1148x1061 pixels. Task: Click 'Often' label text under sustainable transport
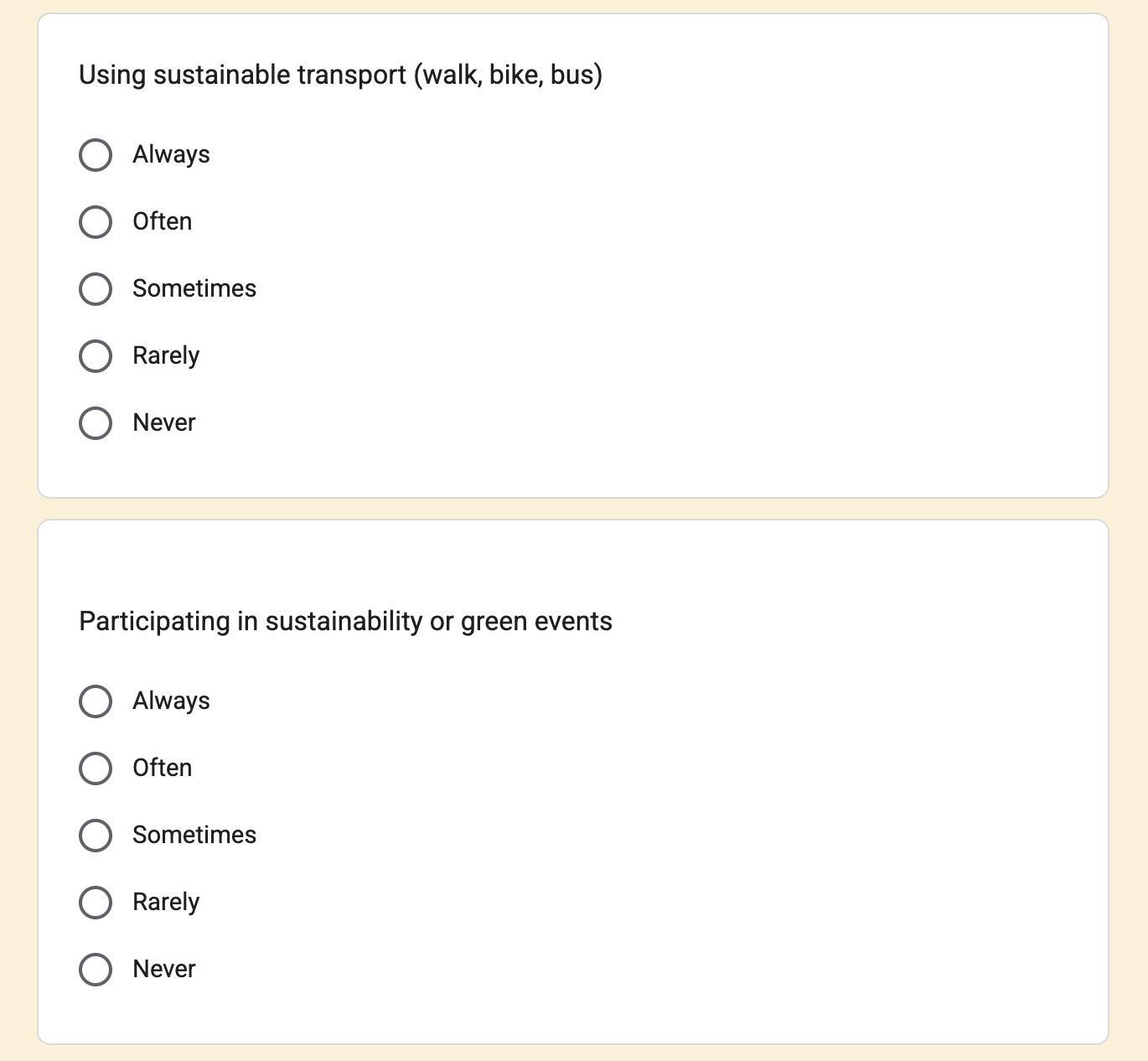(x=163, y=222)
